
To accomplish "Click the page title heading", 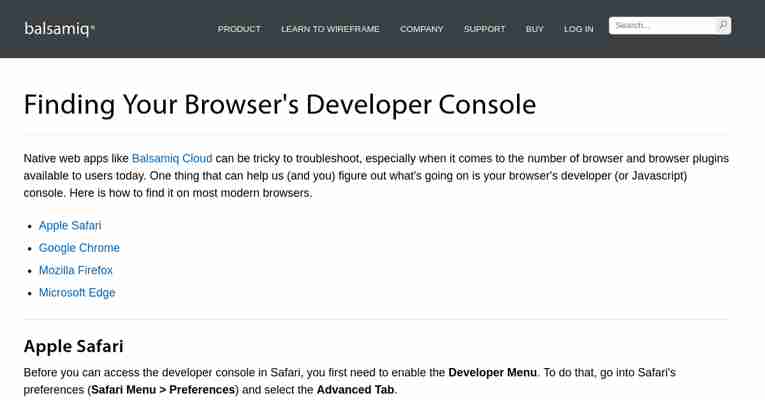I will (280, 104).
